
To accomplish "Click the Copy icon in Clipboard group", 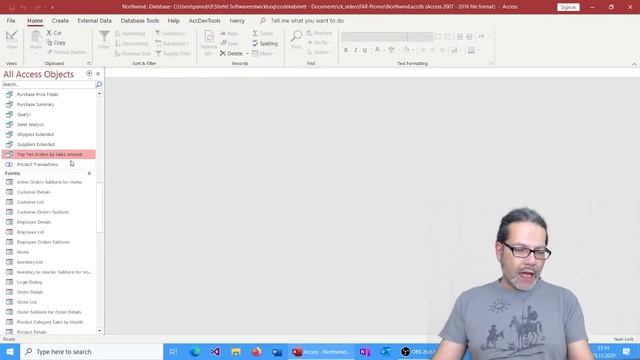I will pos(49,42).
